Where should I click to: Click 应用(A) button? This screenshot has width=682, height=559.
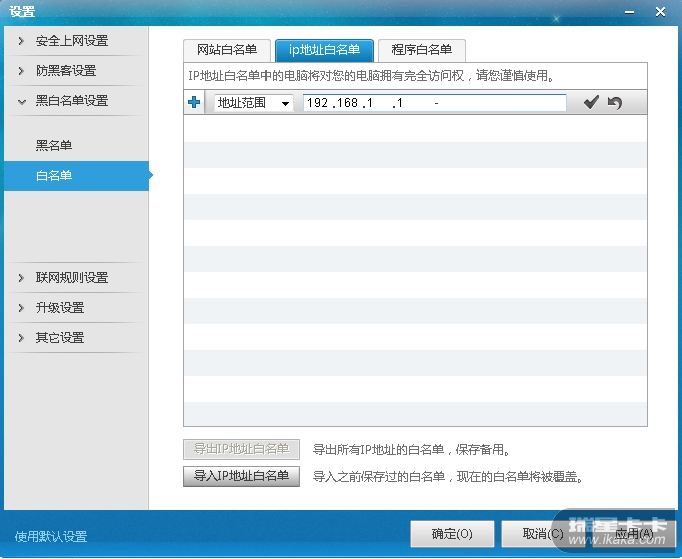pyautogui.click(x=634, y=534)
